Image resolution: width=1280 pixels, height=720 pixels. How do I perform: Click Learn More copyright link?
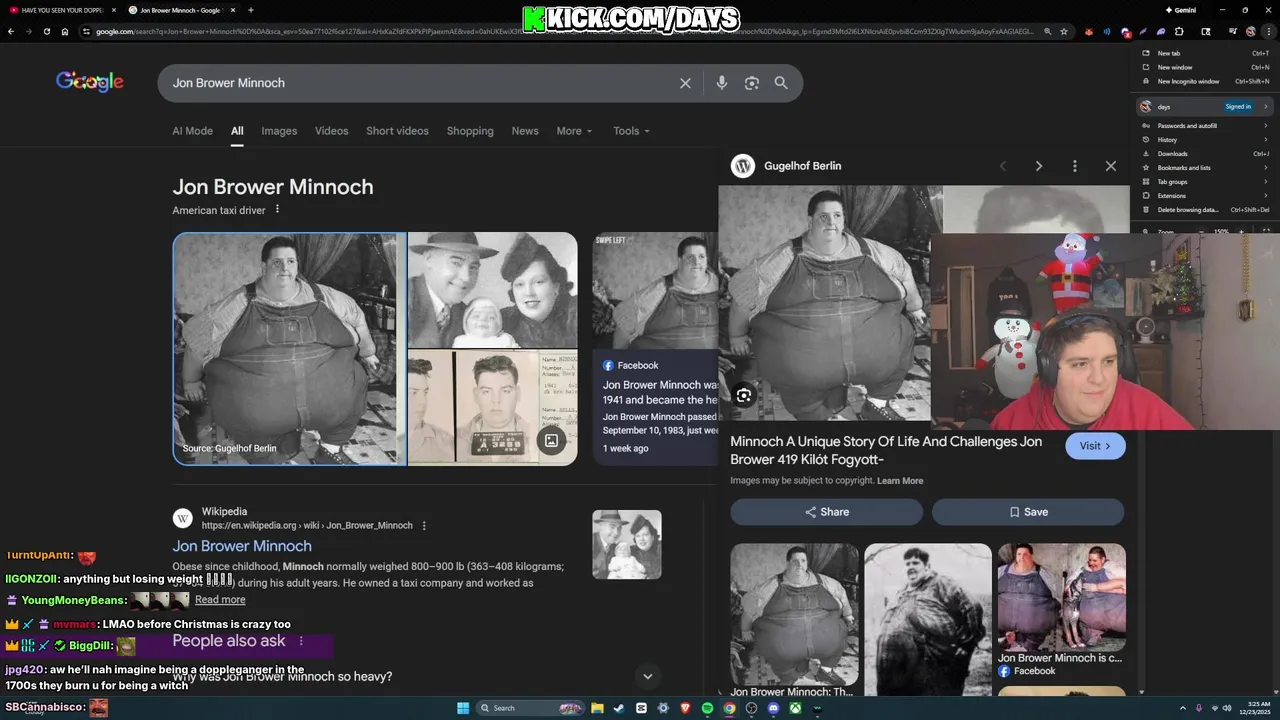pos(900,481)
